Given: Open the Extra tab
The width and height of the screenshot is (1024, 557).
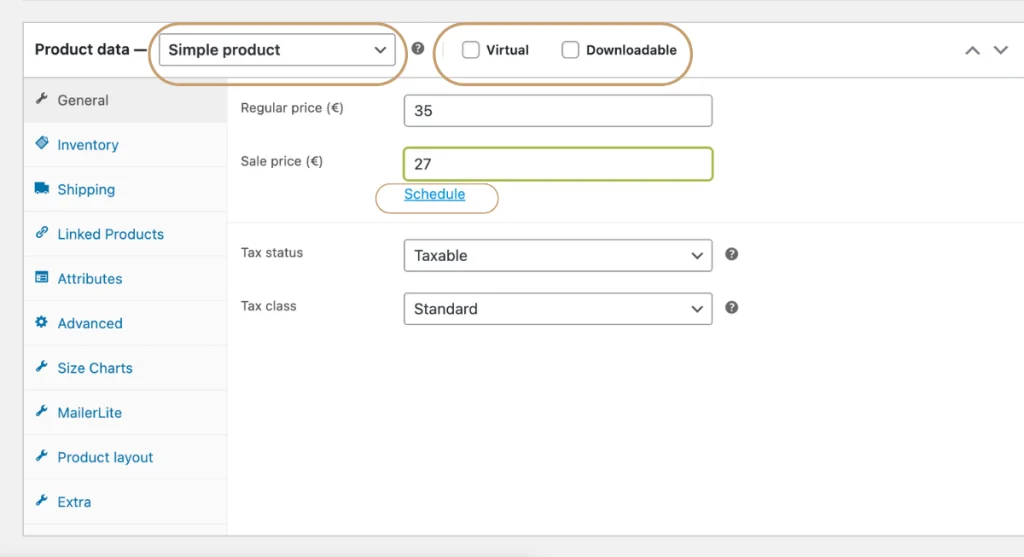Looking at the screenshot, I should point(125,501).
